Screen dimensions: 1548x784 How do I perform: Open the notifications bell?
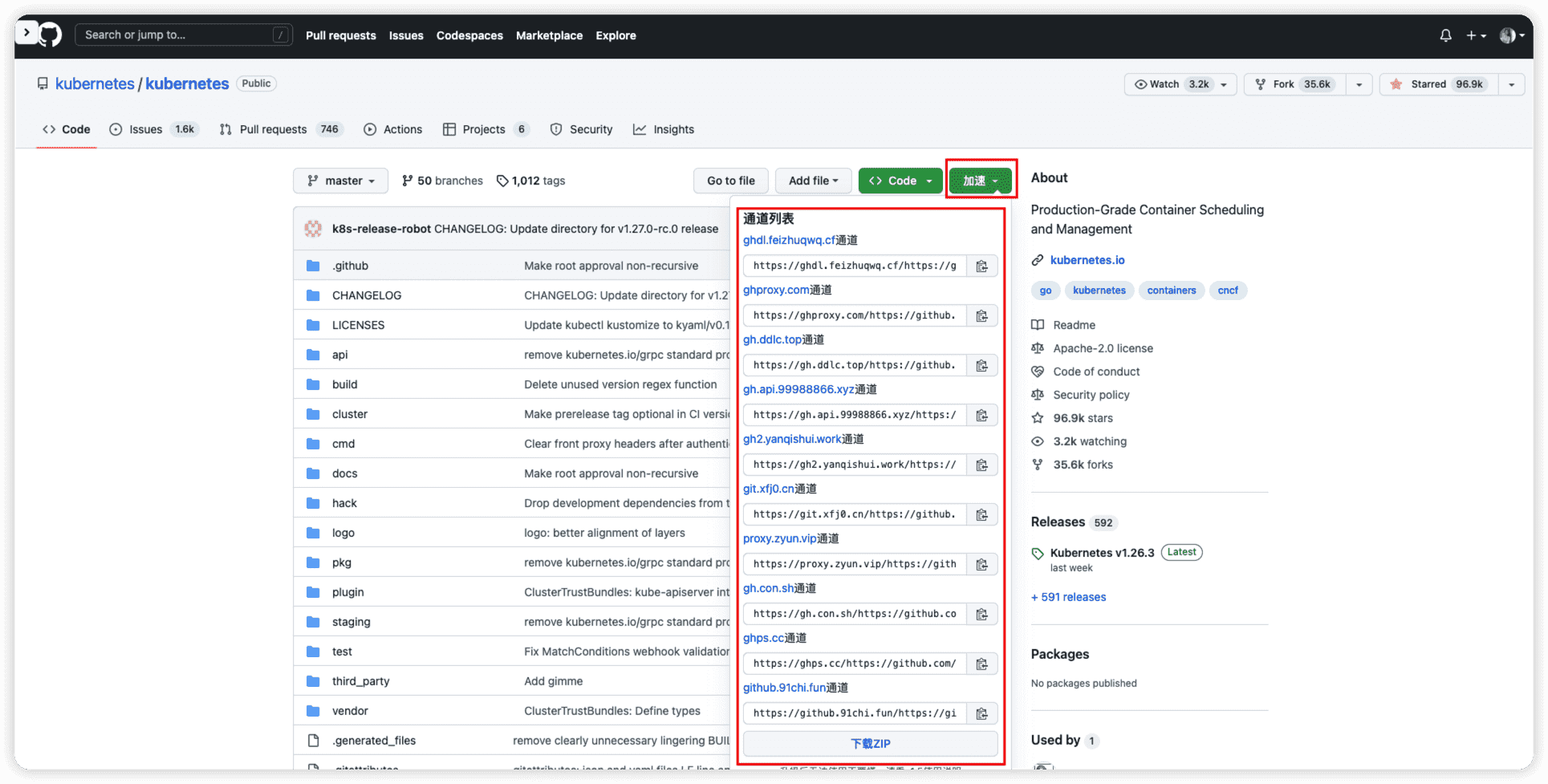pyautogui.click(x=1445, y=35)
